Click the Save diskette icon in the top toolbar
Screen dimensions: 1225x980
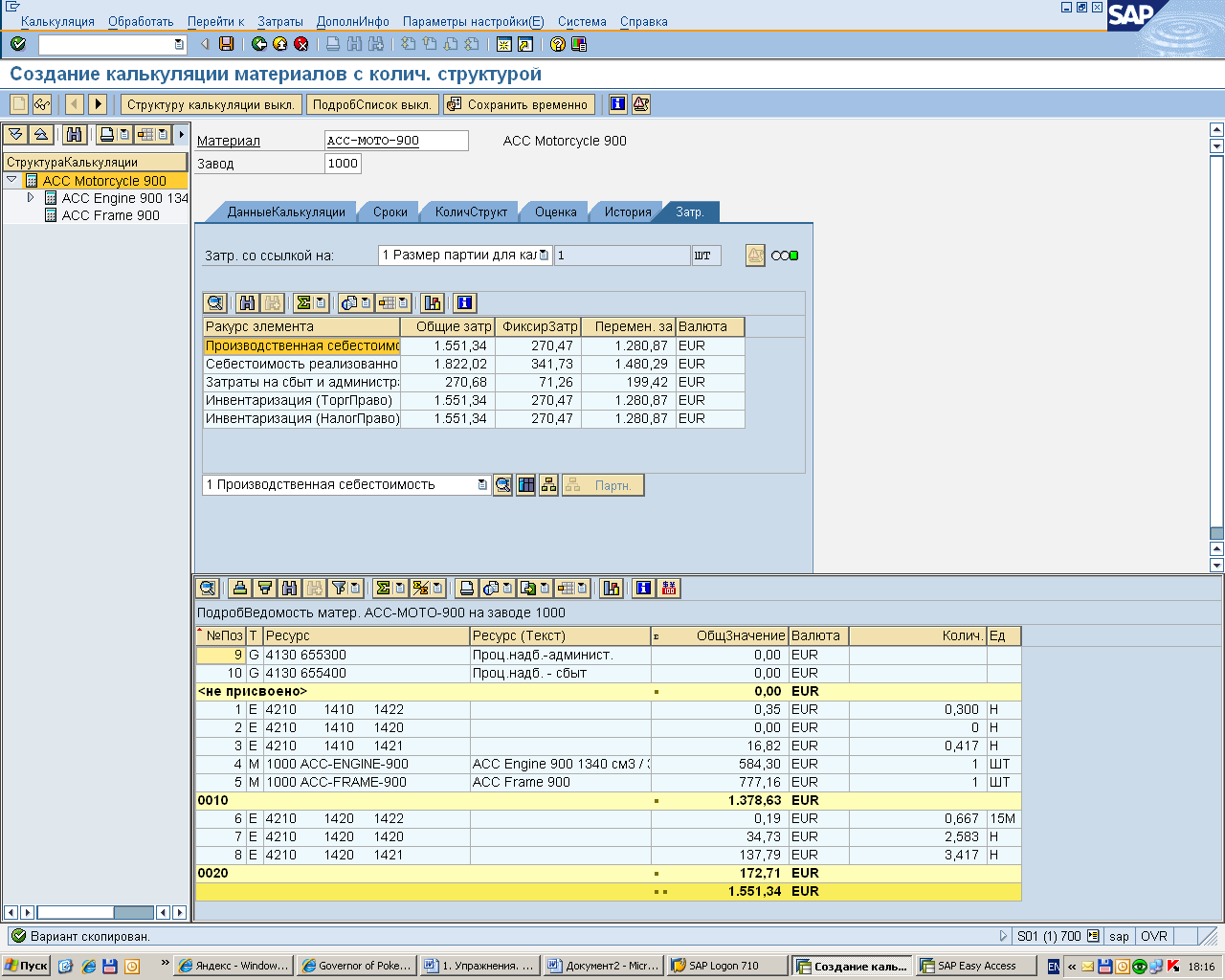227,44
